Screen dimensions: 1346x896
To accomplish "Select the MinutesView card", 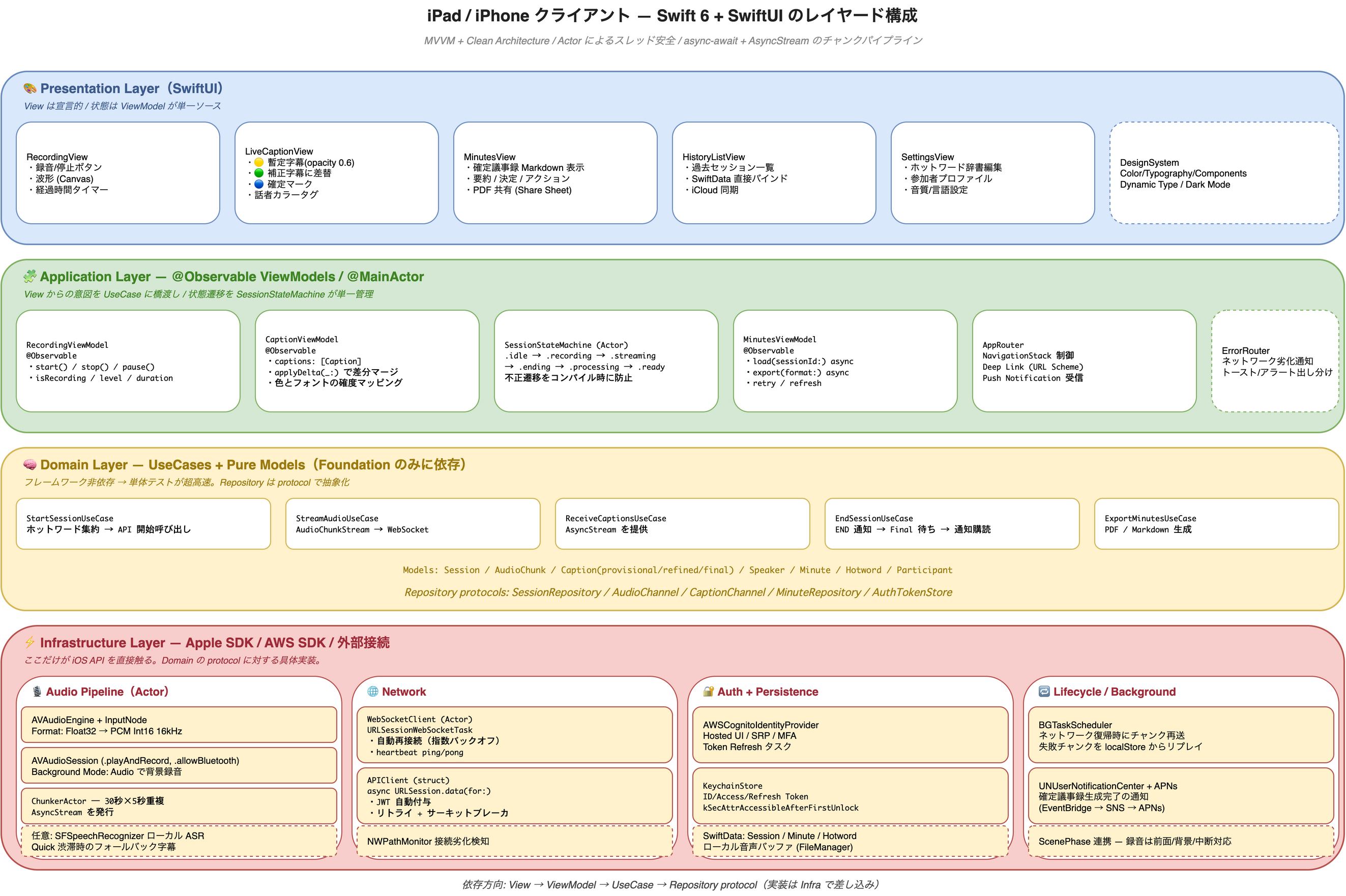I will pyautogui.click(x=555, y=172).
